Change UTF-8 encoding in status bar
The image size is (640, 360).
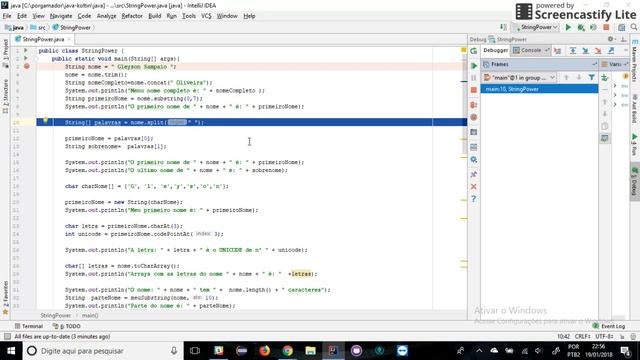pos(604,337)
